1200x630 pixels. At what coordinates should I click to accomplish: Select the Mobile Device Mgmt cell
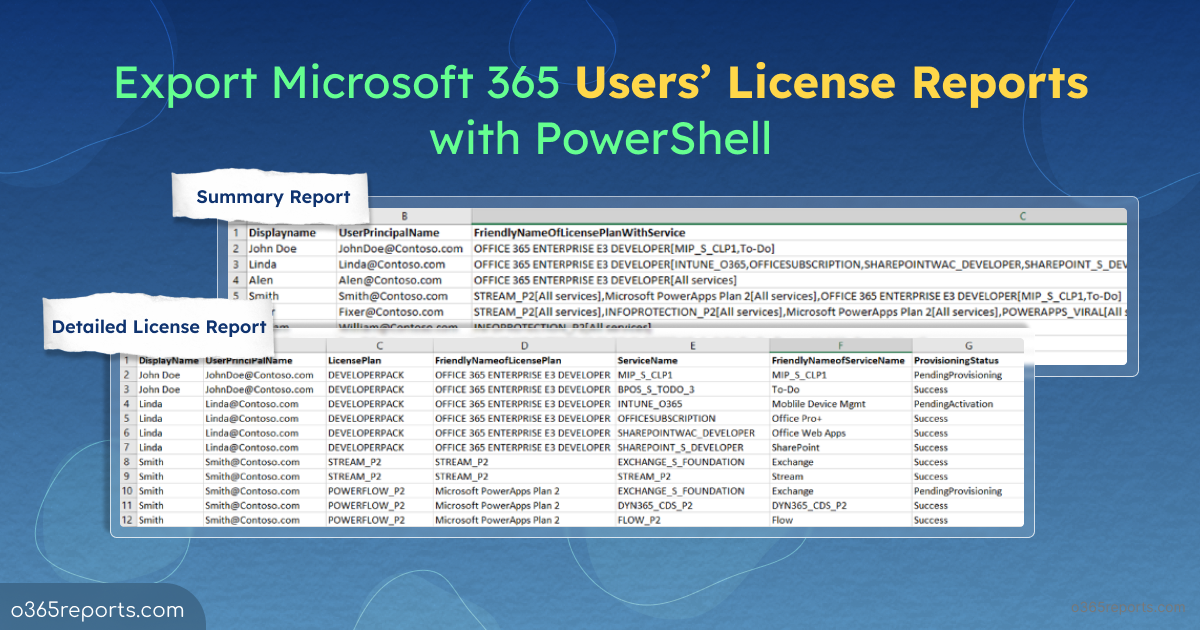pos(818,404)
